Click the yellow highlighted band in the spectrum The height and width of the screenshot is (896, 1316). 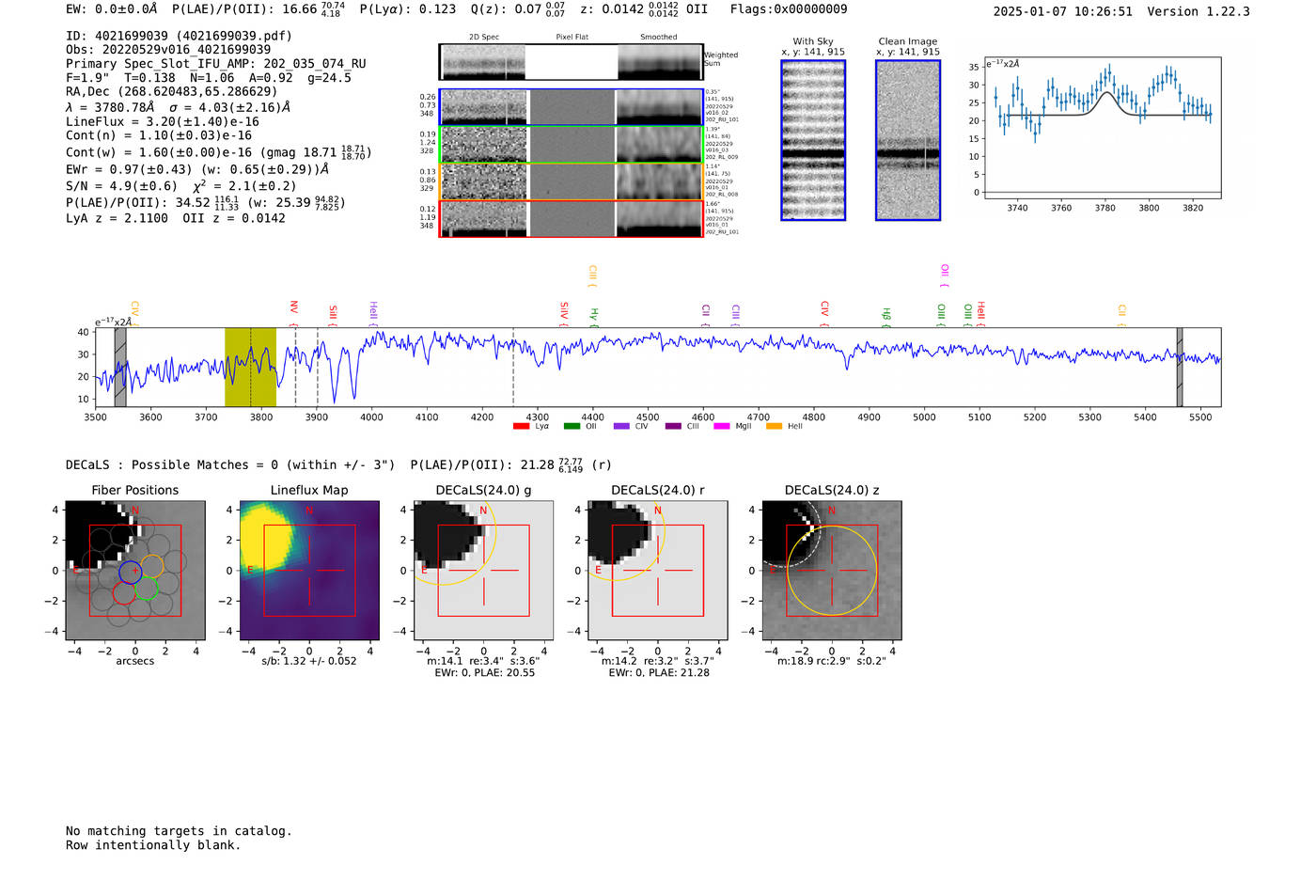tap(250, 367)
